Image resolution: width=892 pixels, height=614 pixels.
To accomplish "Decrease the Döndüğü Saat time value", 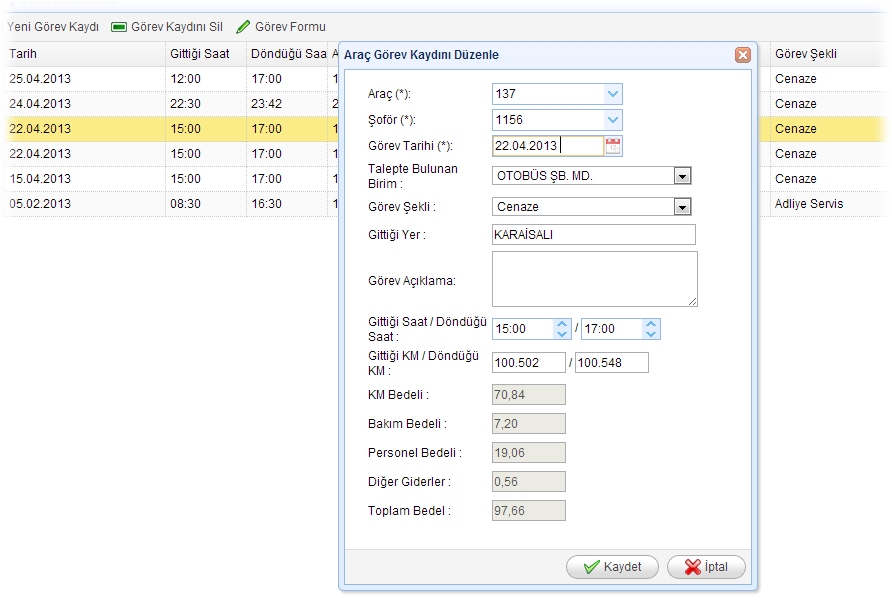I will click(x=651, y=334).
